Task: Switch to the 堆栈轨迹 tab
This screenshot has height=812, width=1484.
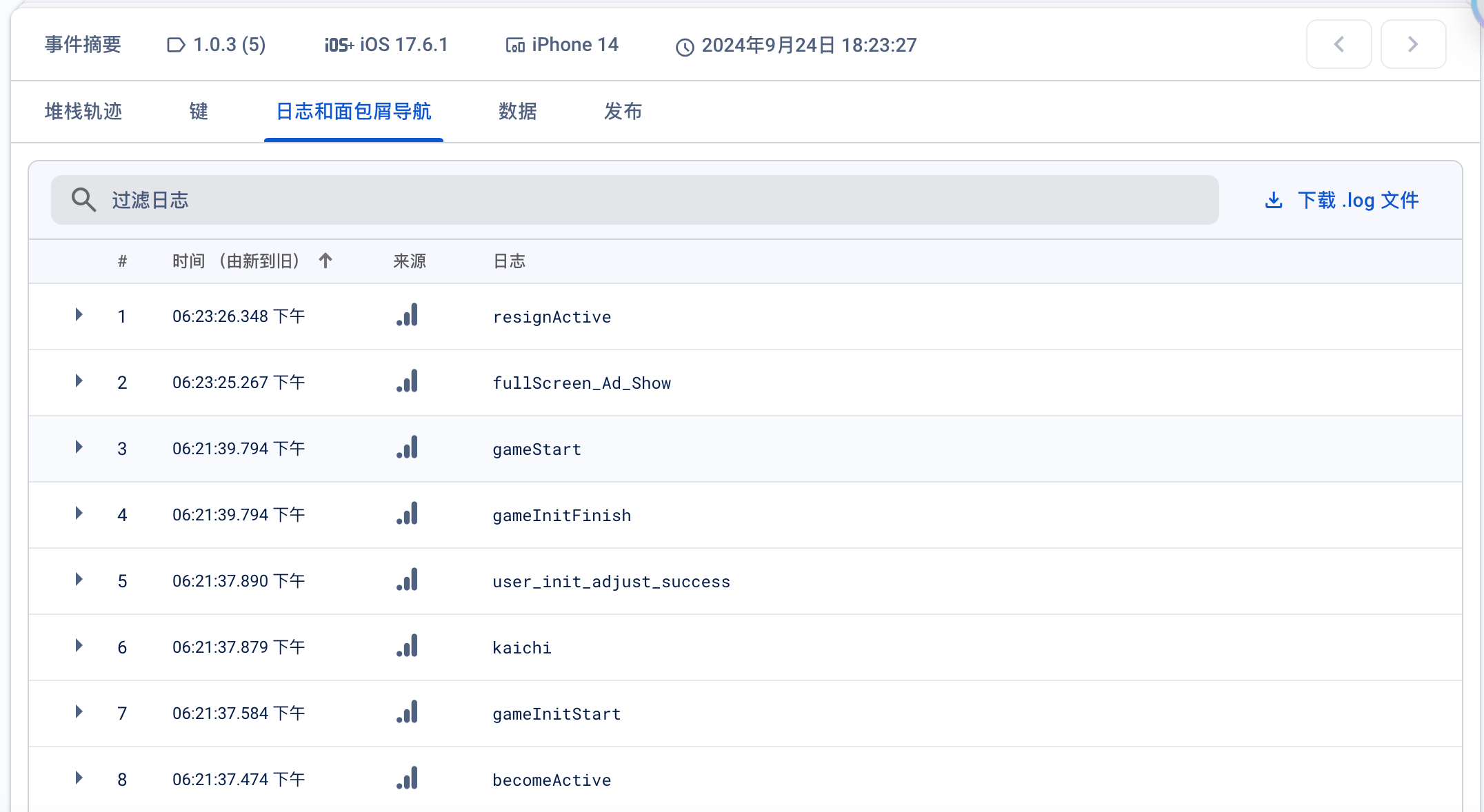Action: point(83,112)
